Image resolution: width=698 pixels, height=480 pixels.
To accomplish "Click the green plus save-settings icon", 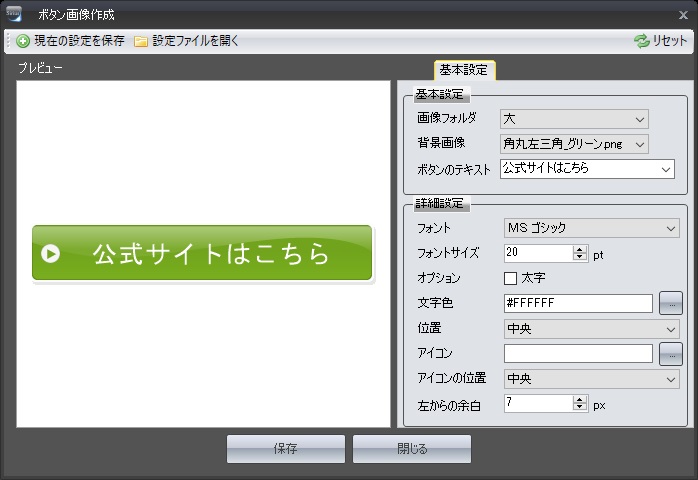I will pyautogui.click(x=23, y=42).
